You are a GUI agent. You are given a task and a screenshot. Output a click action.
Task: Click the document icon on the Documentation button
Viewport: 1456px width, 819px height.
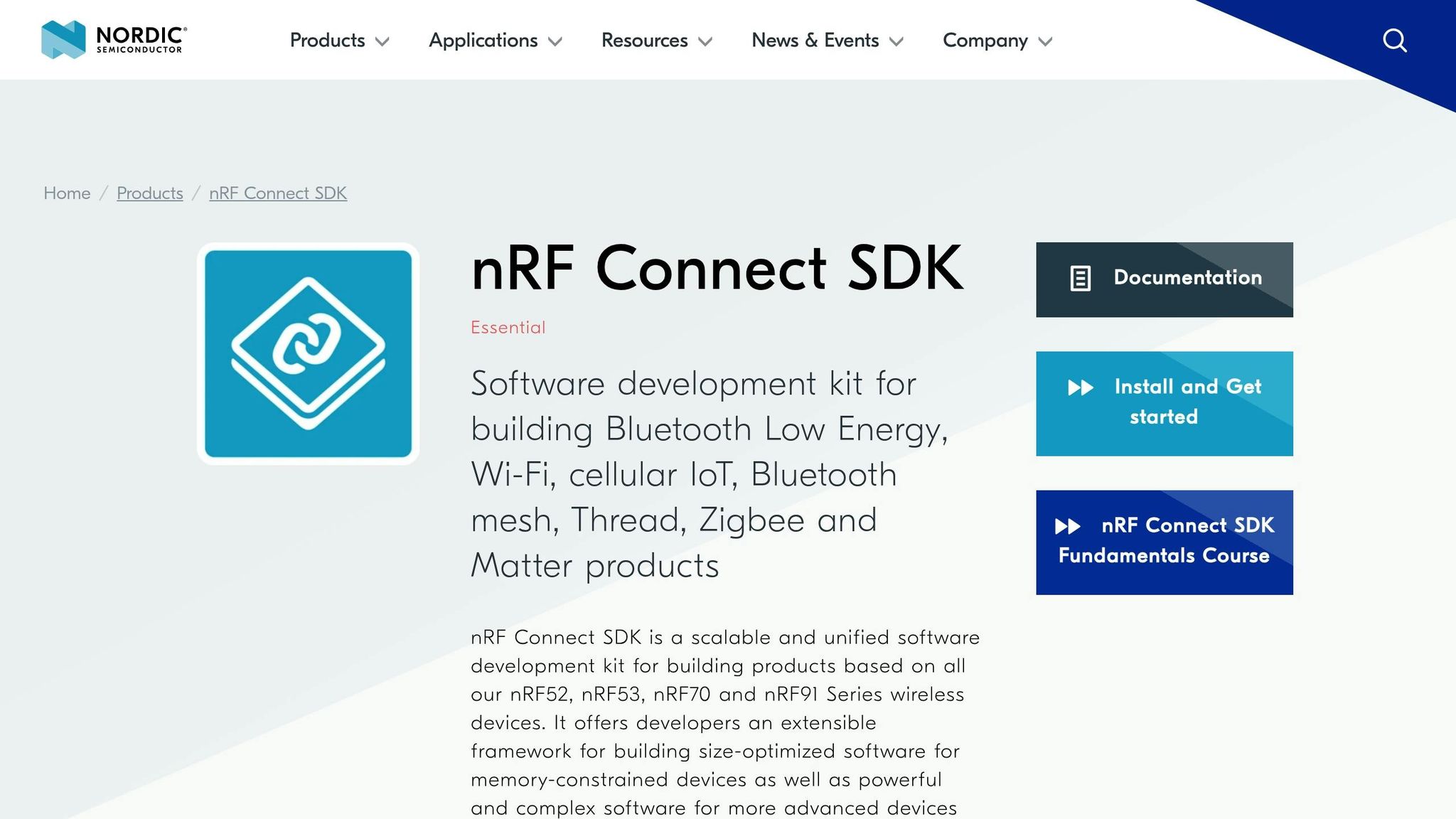pyautogui.click(x=1080, y=278)
